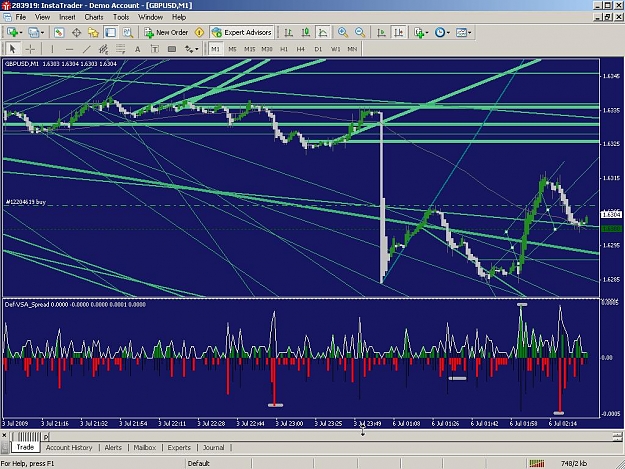Toggle Chart Shift
This screenshot has width=625, height=469.
coord(398,33)
